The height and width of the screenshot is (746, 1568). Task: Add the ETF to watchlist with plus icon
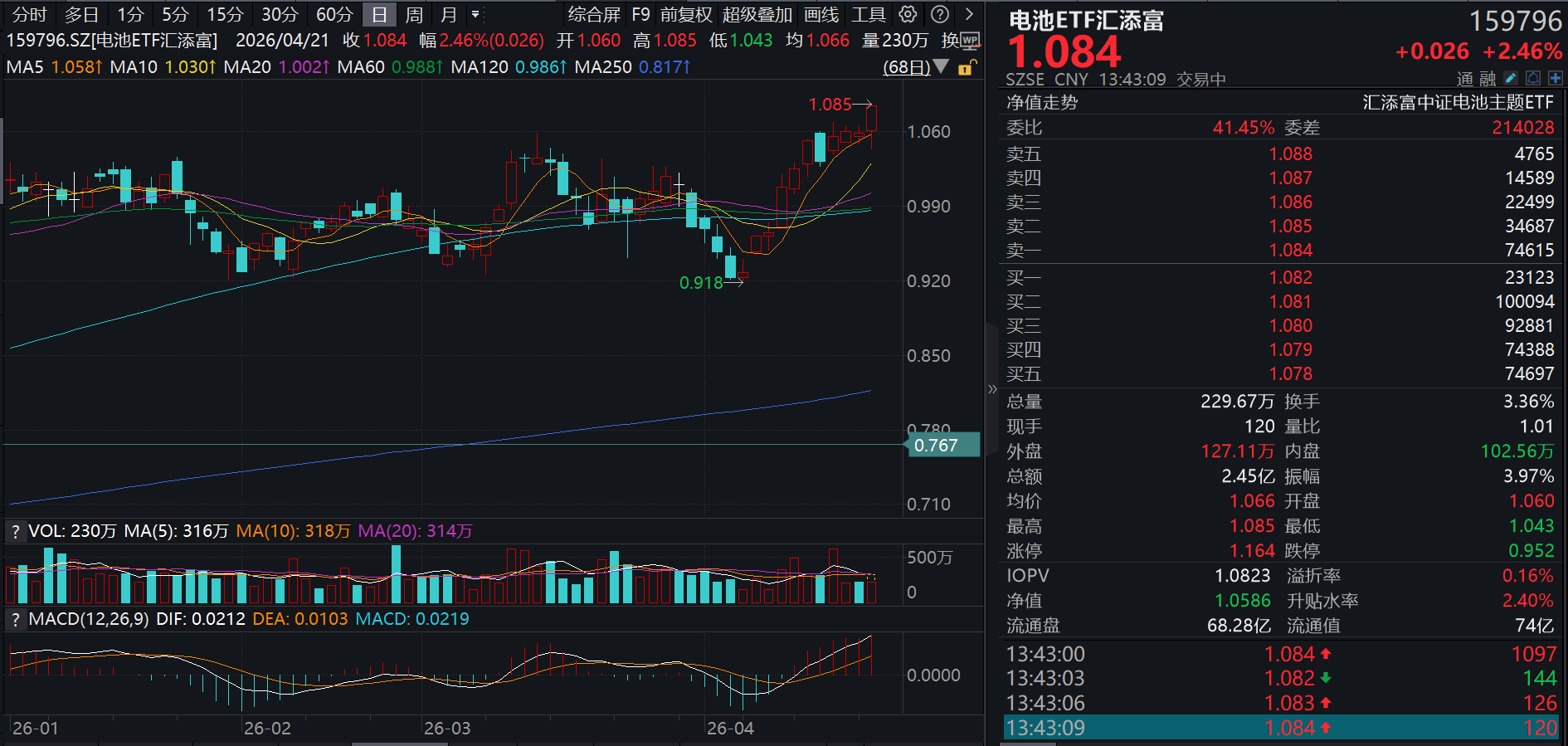(1555, 78)
